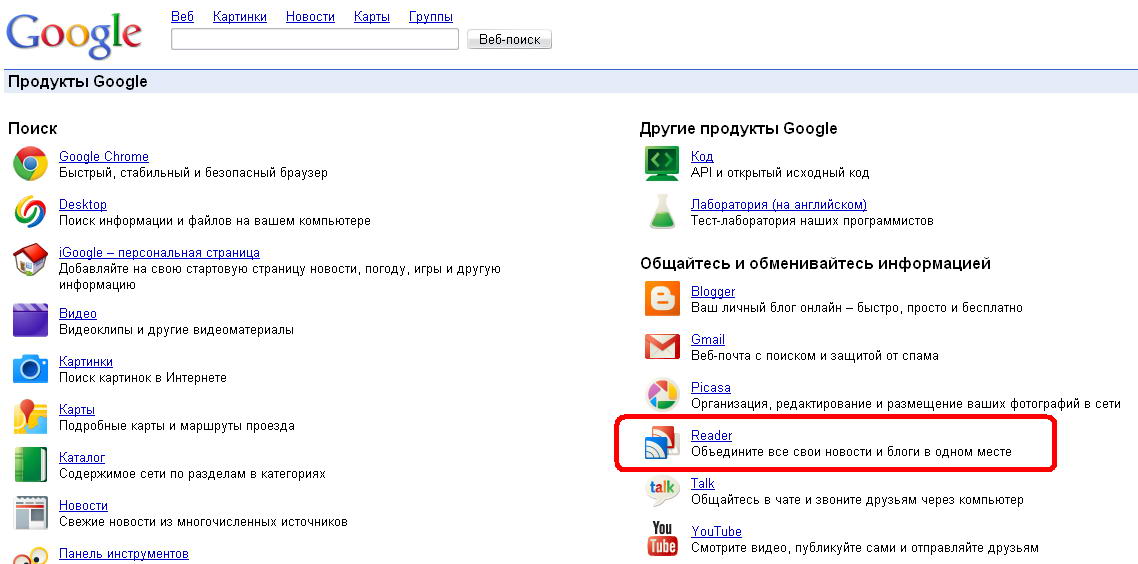Switch to the Группы tab

tap(431, 16)
